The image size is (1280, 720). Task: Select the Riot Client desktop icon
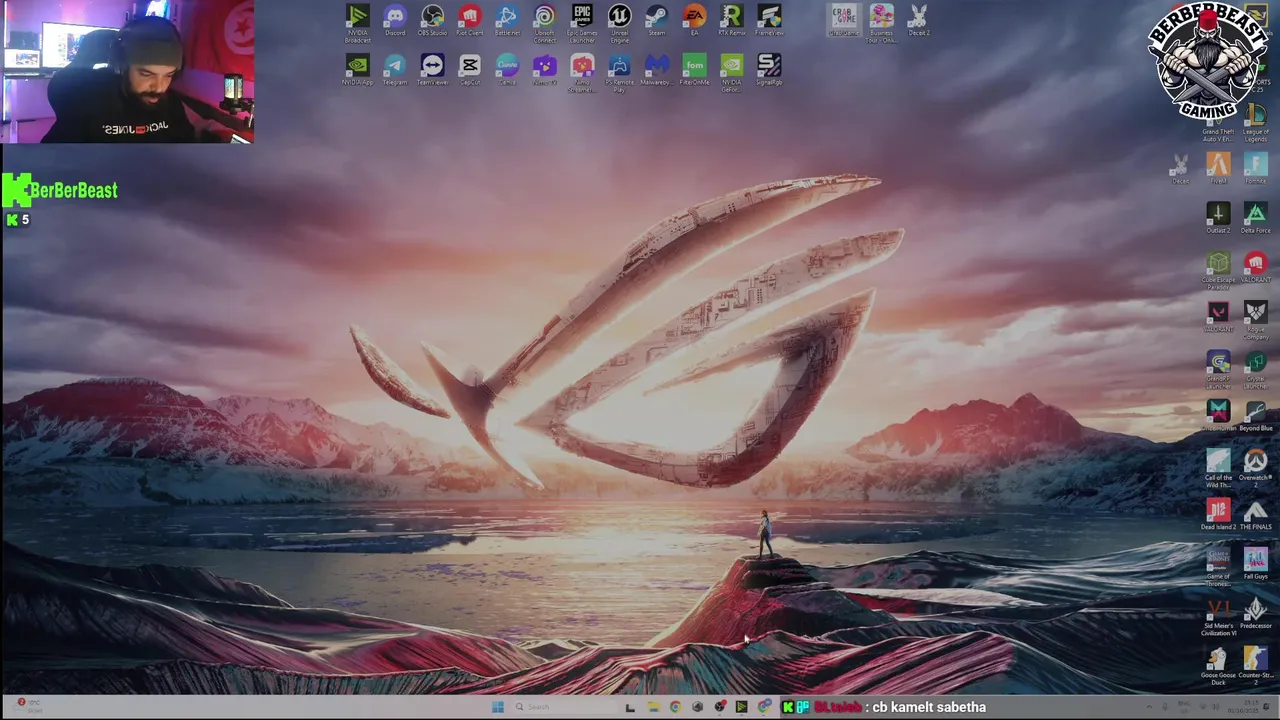click(x=469, y=21)
